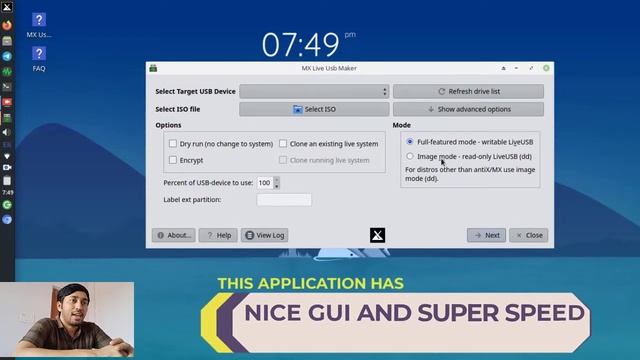Click the MX Live Usb Maker title bar app icon

153,68
